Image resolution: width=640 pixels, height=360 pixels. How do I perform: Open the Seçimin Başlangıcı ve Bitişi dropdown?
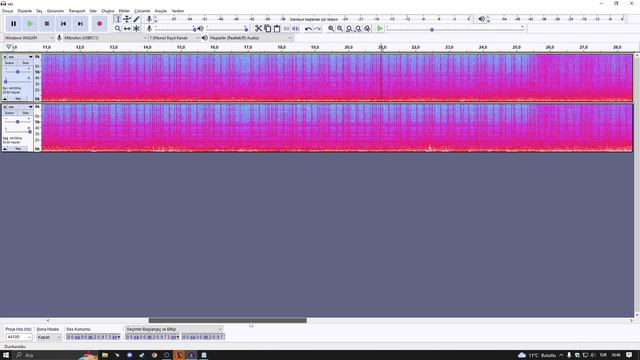click(x=174, y=329)
